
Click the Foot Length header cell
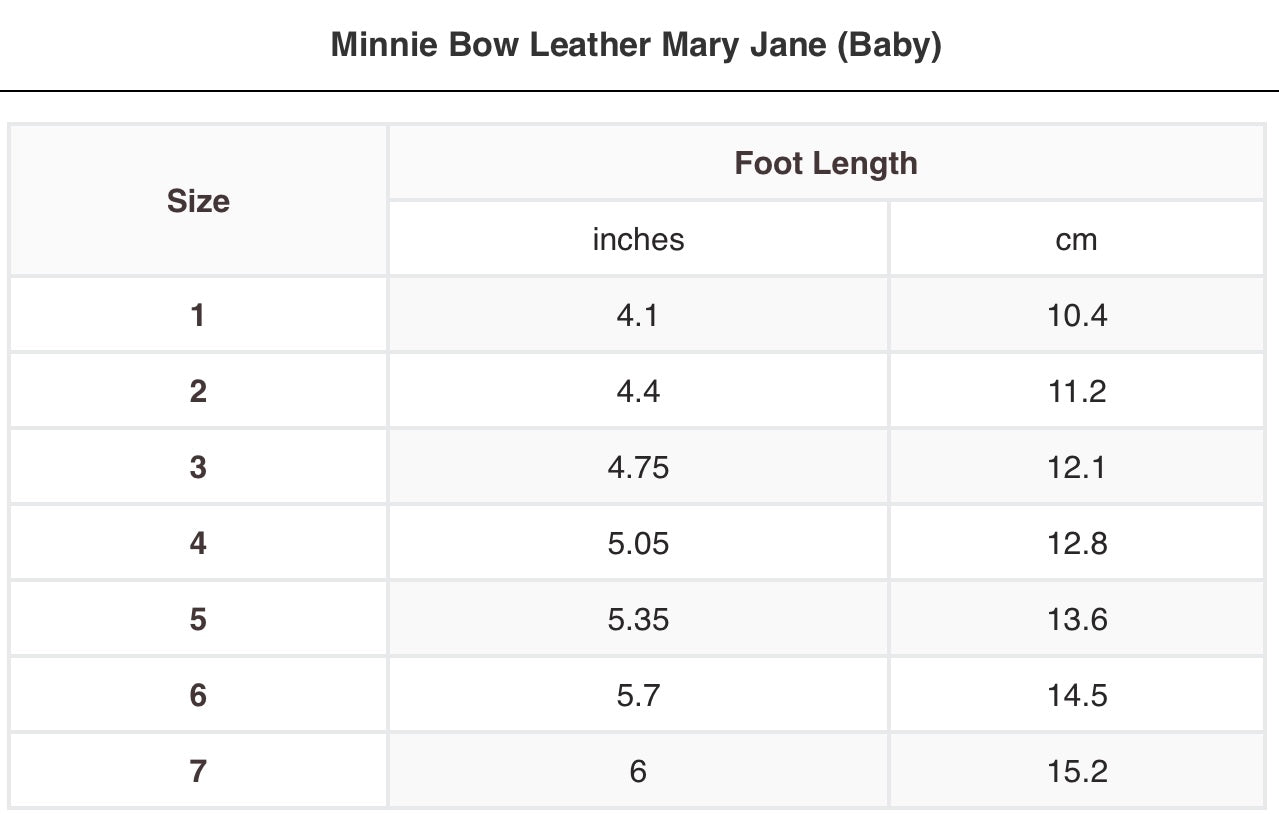[825, 163]
